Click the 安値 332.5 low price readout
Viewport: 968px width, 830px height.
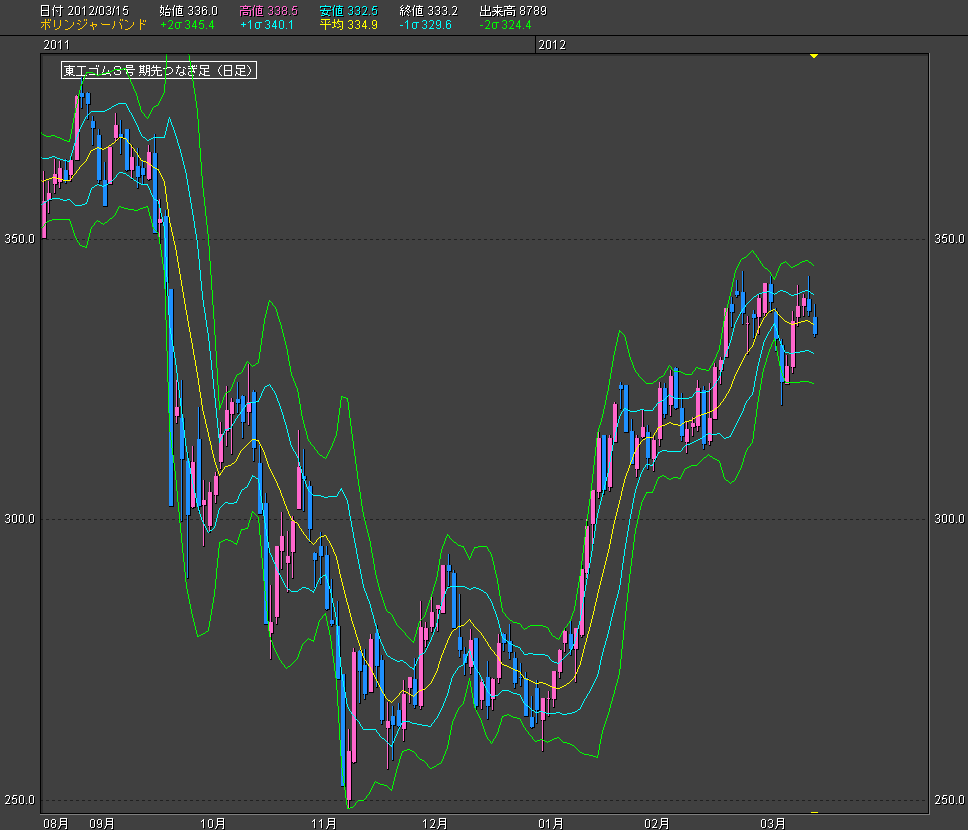coord(348,10)
